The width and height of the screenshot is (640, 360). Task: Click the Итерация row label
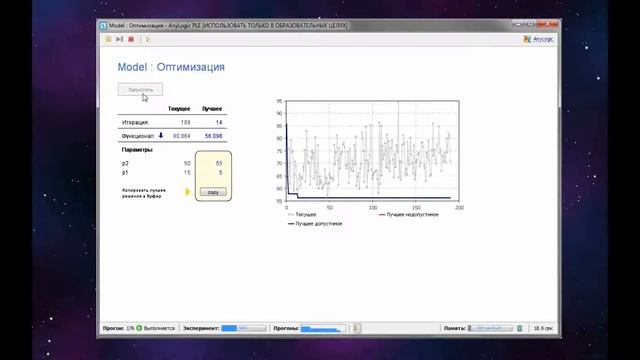pyautogui.click(x=135, y=122)
